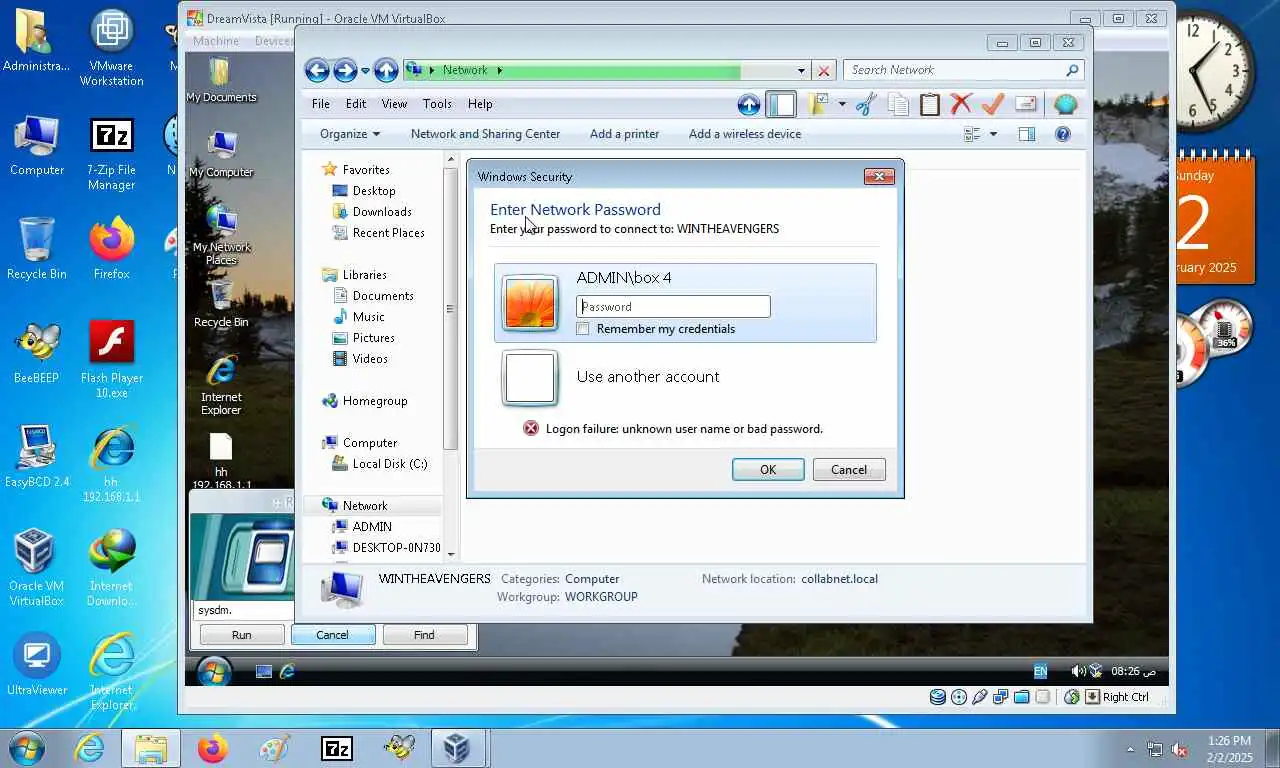Open the address bar history dropdown
The image size is (1280, 768).
coord(801,71)
